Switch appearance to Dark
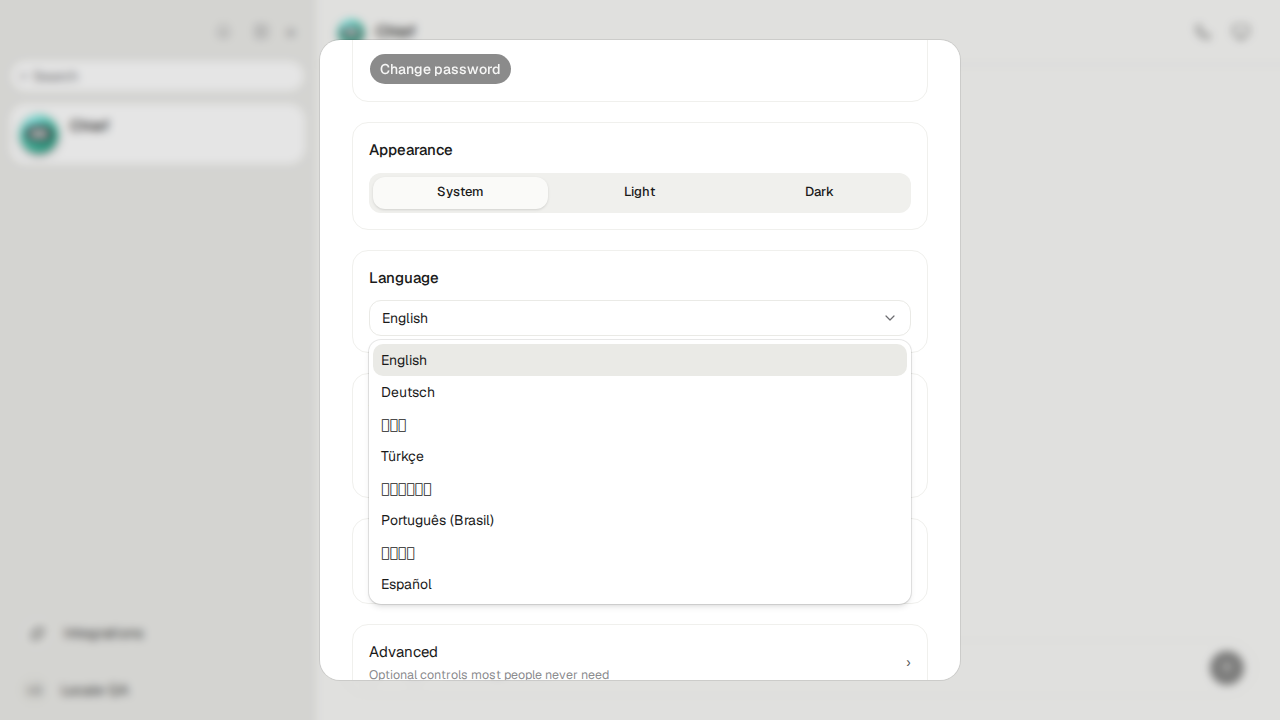The height and width of the screenshot is (720, 1280). tap(819, 192)
